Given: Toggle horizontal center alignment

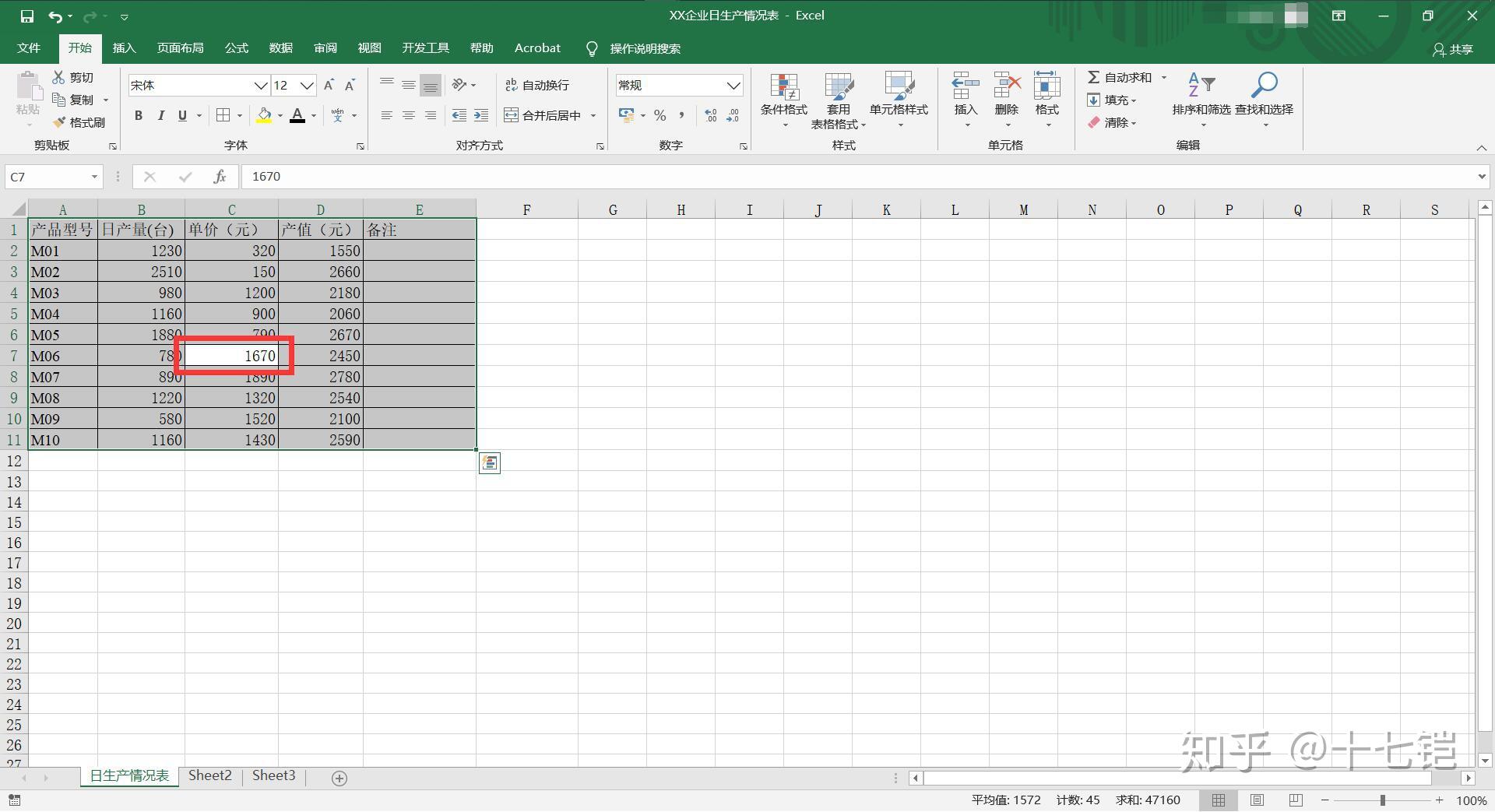Looking at the screenshot, I should point(409,115).
